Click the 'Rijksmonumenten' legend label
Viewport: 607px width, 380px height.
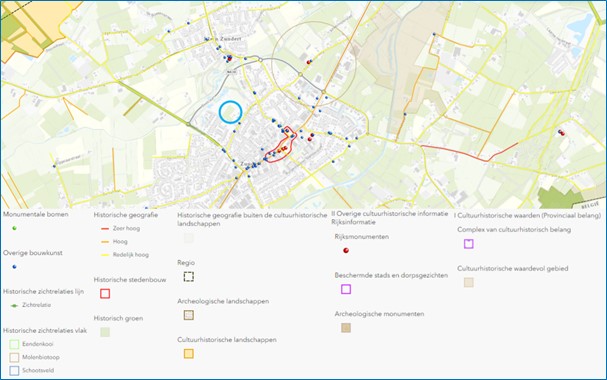(x=362, y=237)
